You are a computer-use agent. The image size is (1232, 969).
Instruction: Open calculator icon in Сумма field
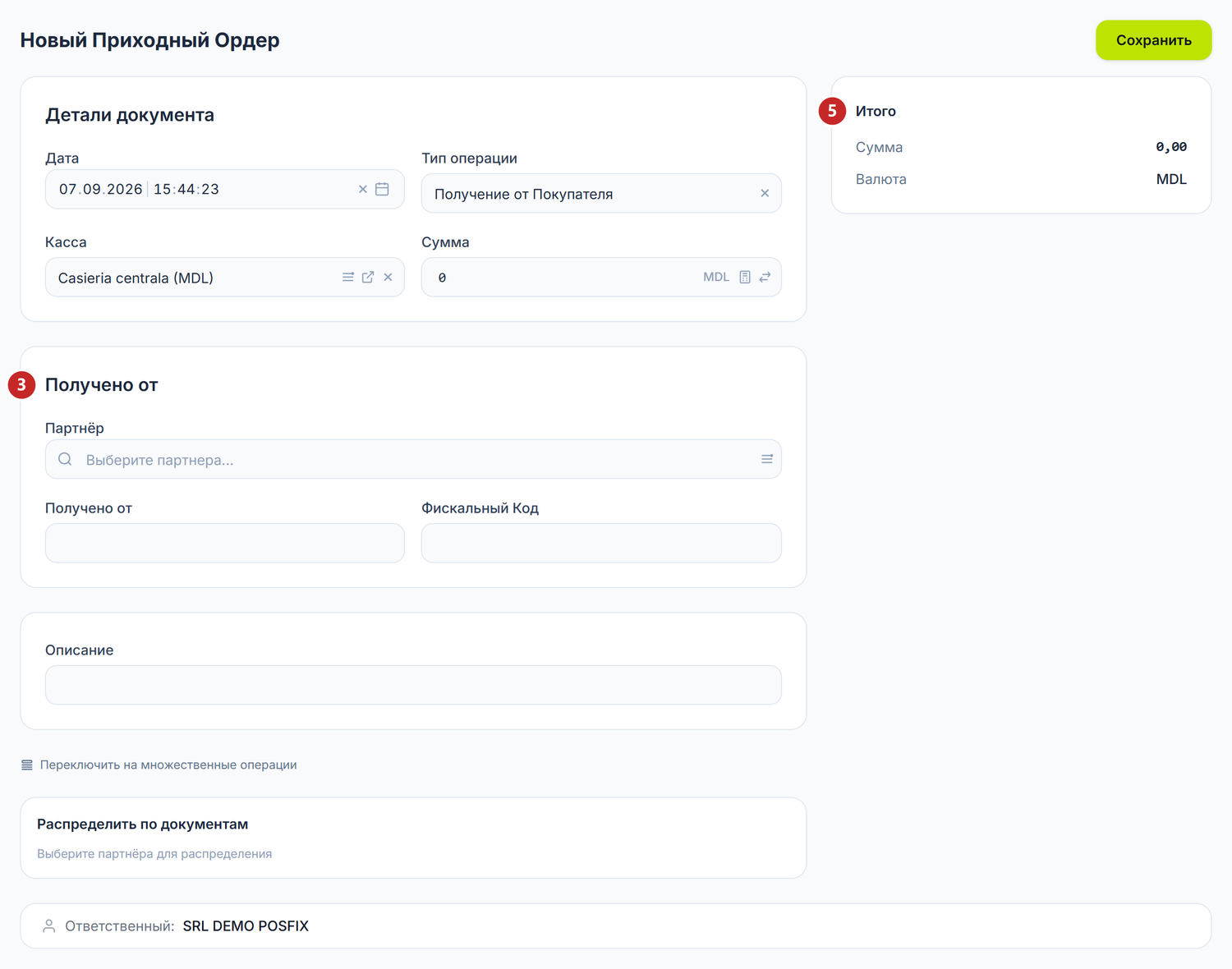click(745, 278)
